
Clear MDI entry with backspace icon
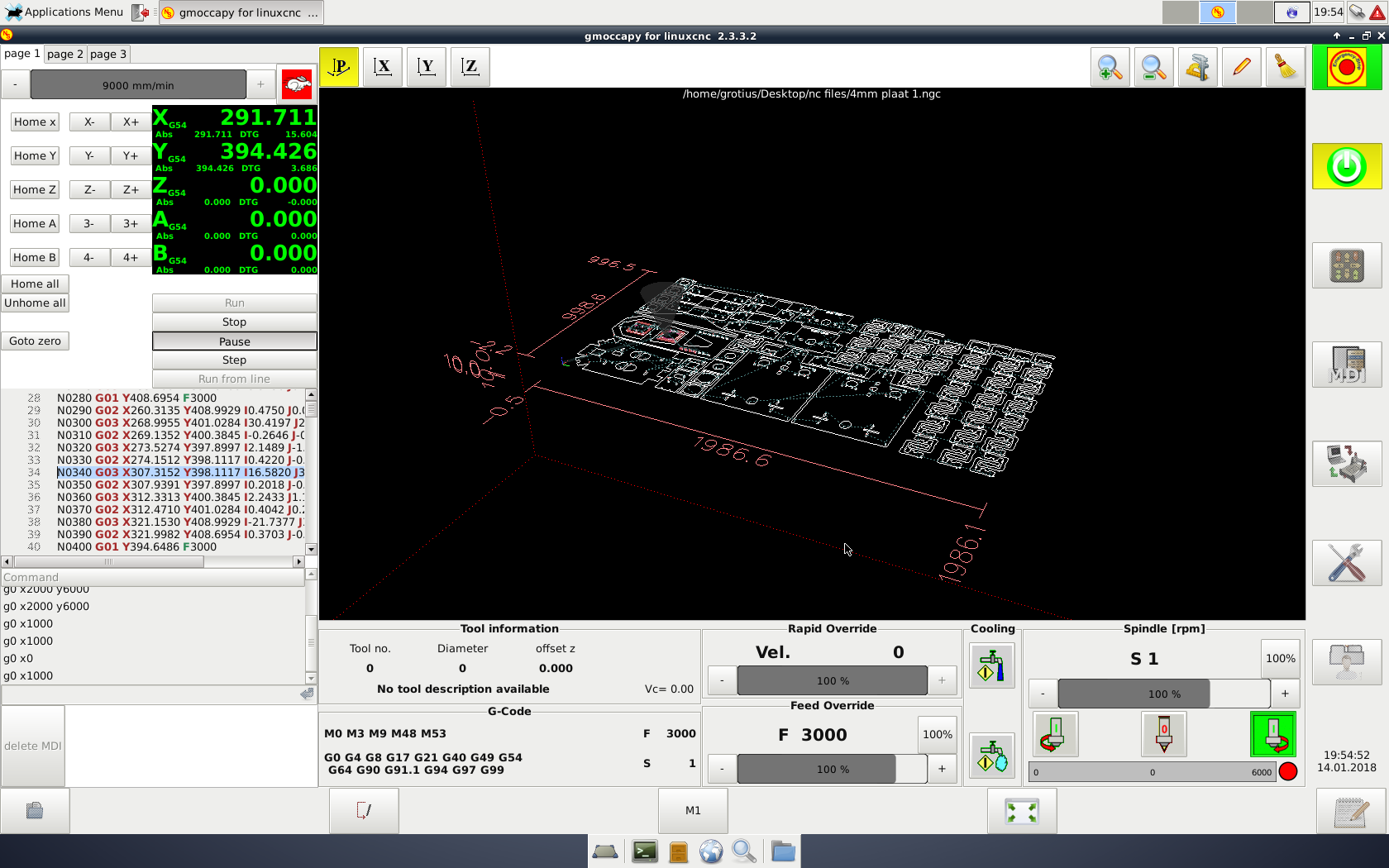tap(307, 694)
